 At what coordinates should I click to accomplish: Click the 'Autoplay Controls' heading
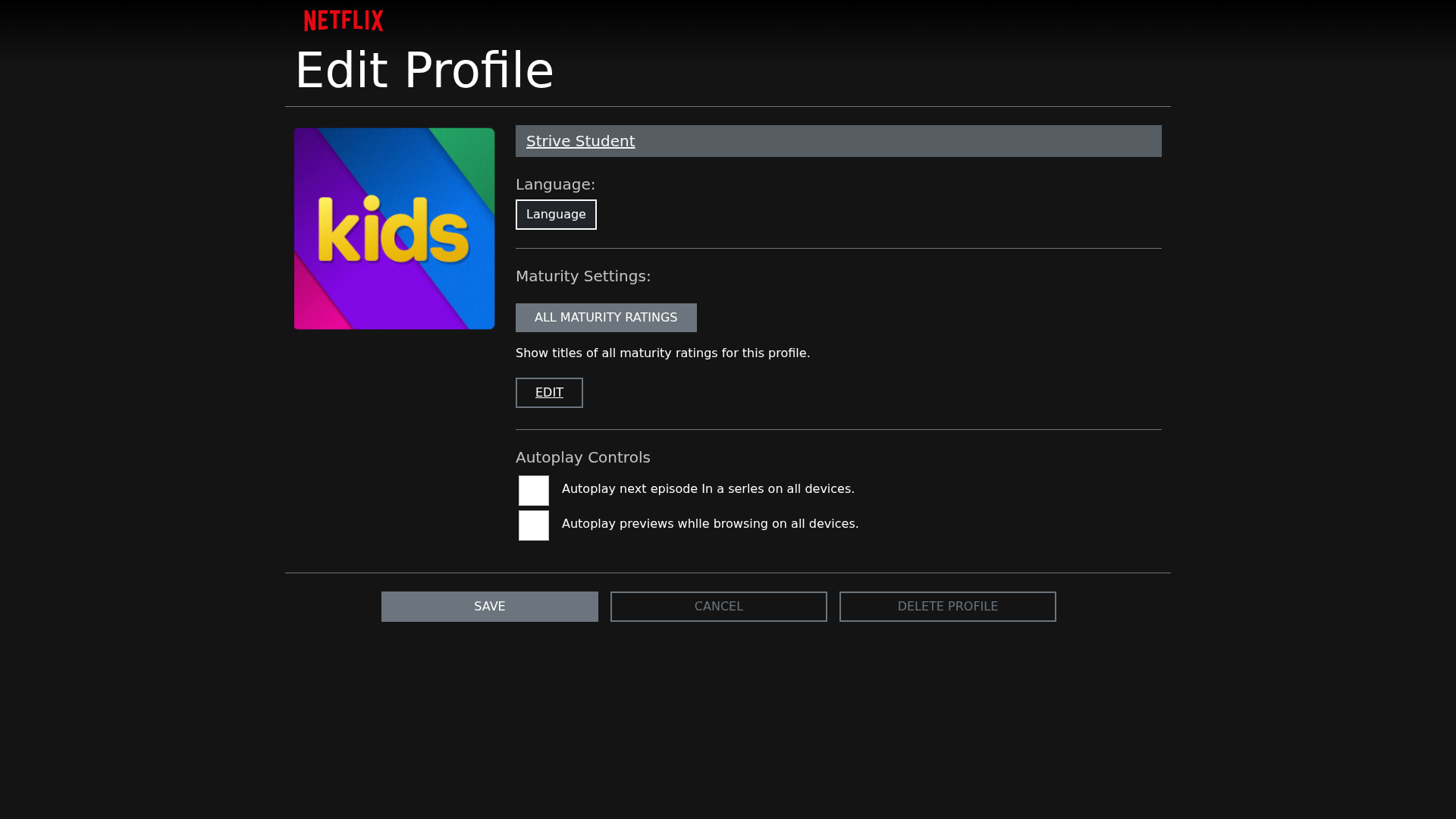point(583,457)
